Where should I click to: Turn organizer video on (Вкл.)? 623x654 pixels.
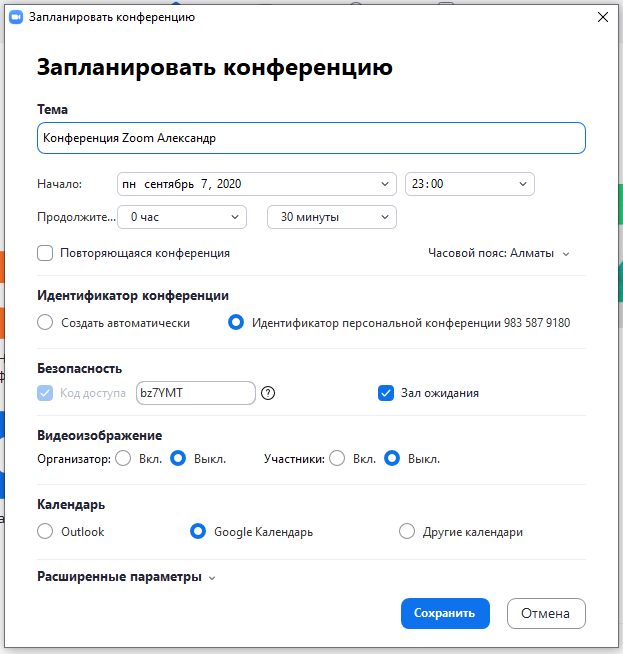click(123, 458)
